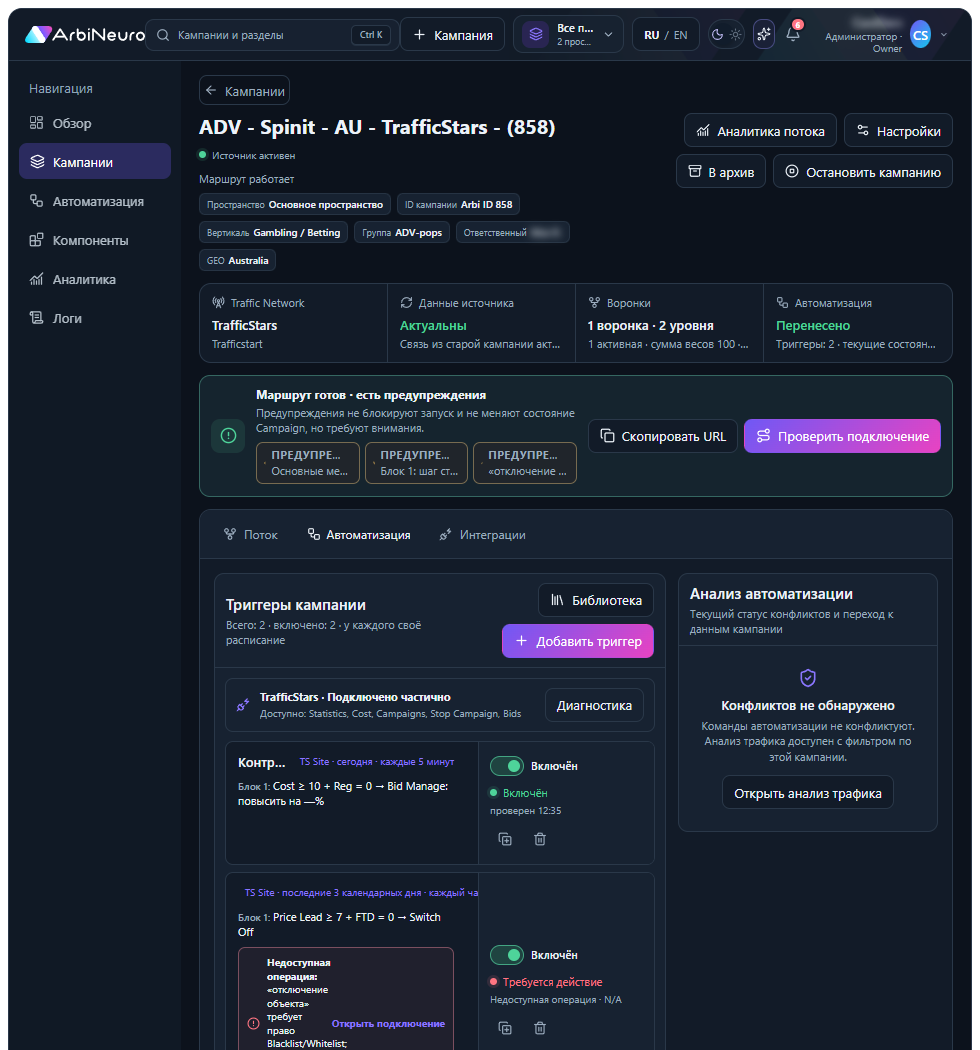Click 'Добавить триггер'
The image size is (980, 1050).
click(578, 641)
